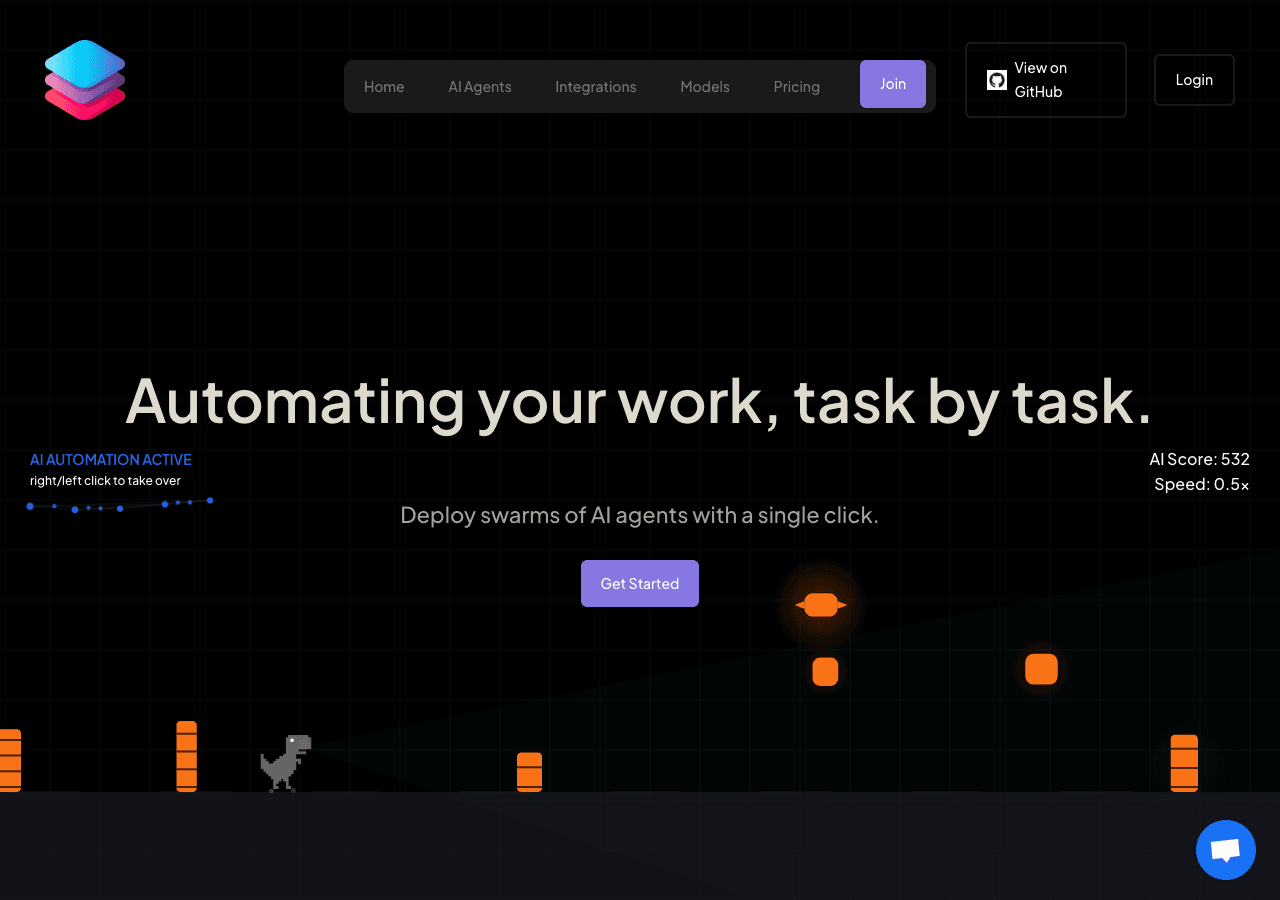Click the glowing flying orange obstacle

click(821, 605)
